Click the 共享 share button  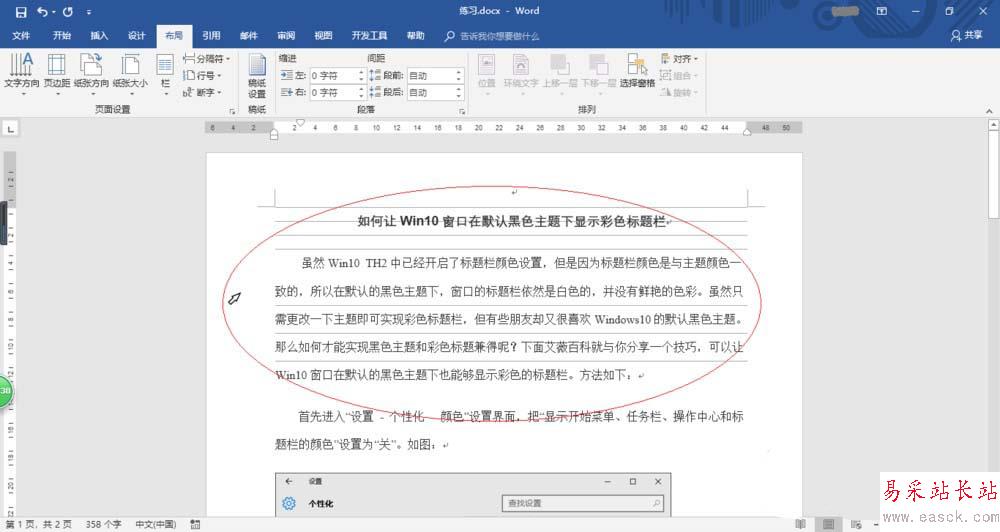tap(967, 36)
